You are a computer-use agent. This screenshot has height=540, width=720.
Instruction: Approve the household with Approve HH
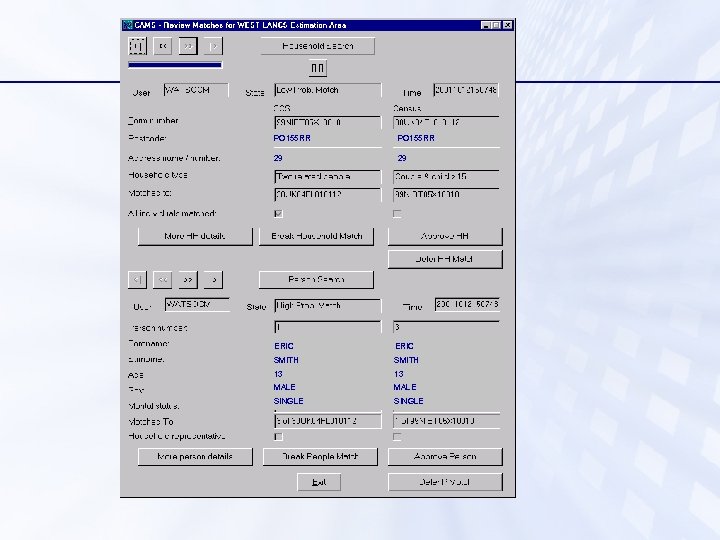click(445, 236)
